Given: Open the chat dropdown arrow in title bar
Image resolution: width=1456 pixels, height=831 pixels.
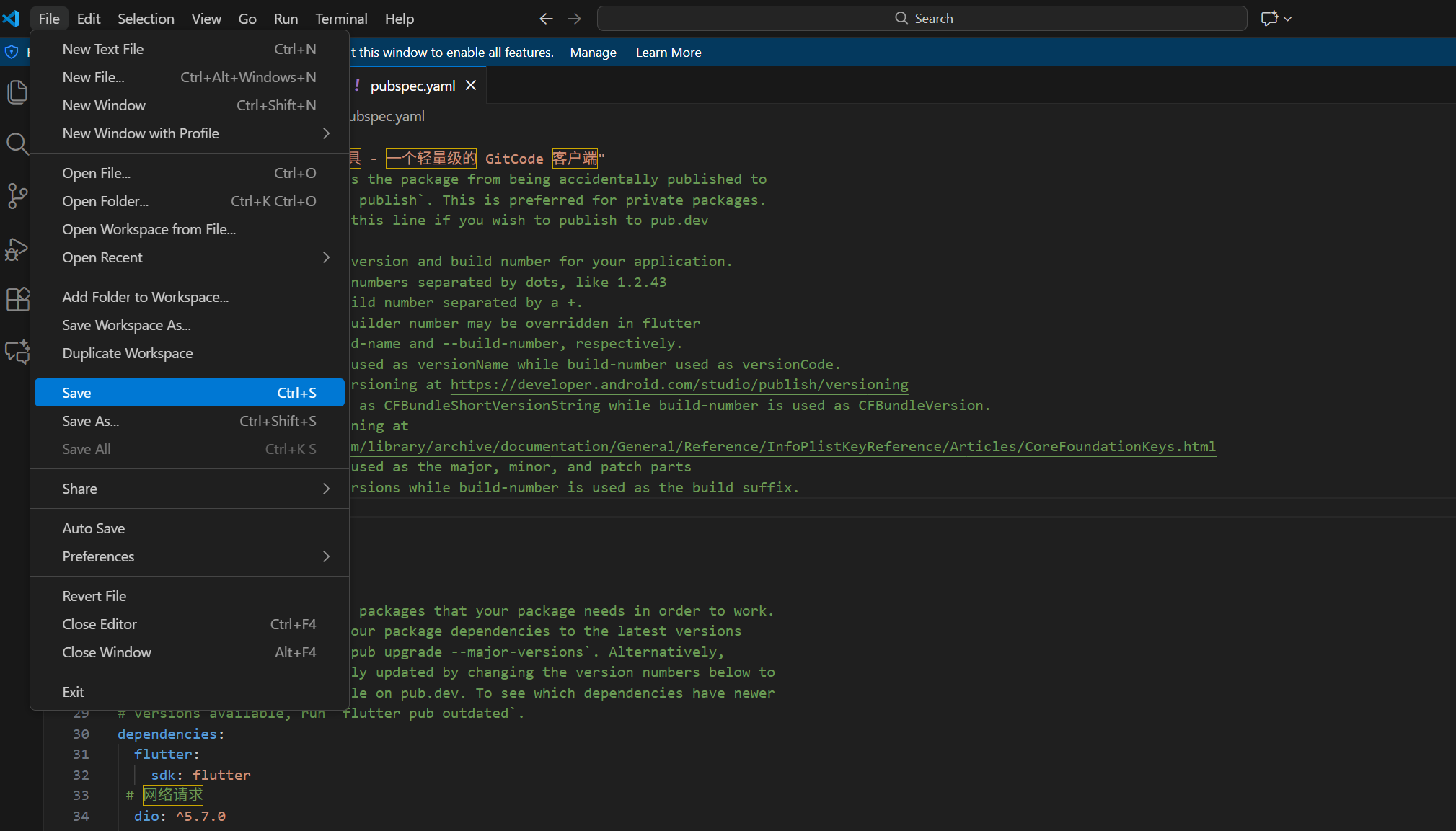Looking at the screenshot, I should click(x=1288, y=19).
